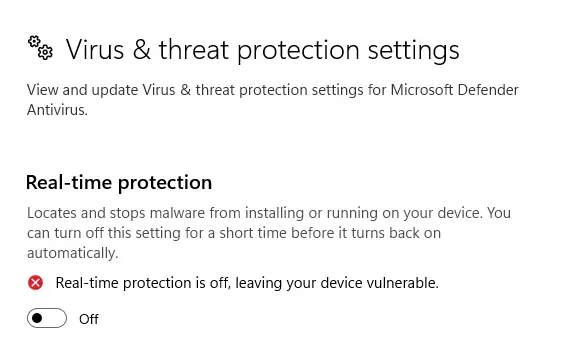Click the red X error status icon
Image resolution: width=573 pixels, height=362 pixels.
coord(35,283)
